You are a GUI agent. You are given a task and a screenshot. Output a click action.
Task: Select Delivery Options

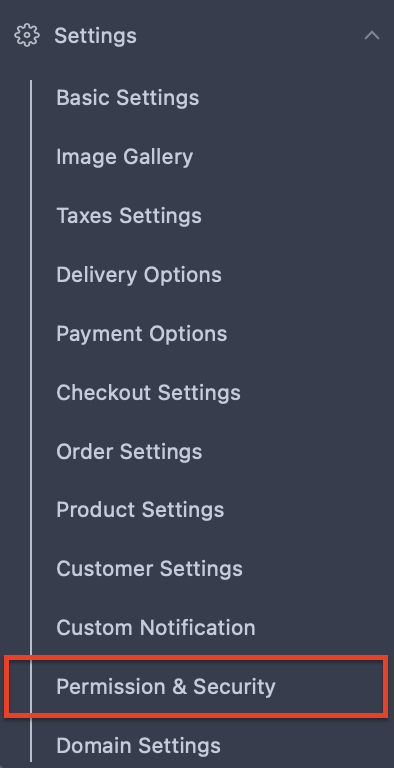(139, 275)
